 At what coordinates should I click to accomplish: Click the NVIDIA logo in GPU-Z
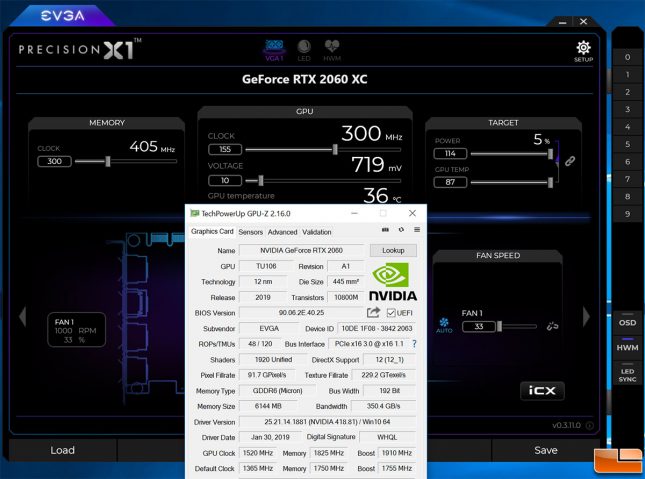click(x=393, y=282)
